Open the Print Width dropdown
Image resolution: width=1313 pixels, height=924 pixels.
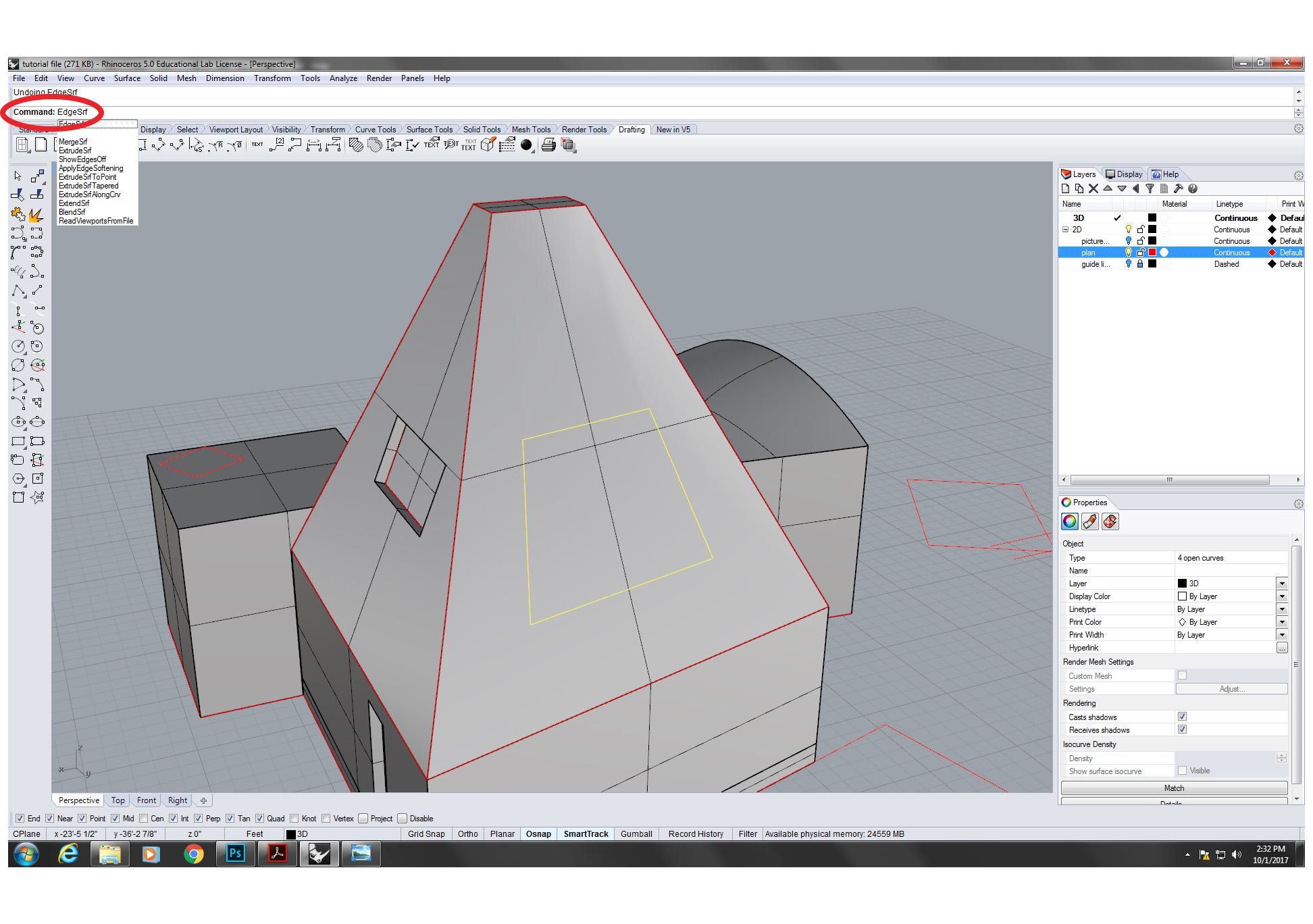(x=1281, y=635)
